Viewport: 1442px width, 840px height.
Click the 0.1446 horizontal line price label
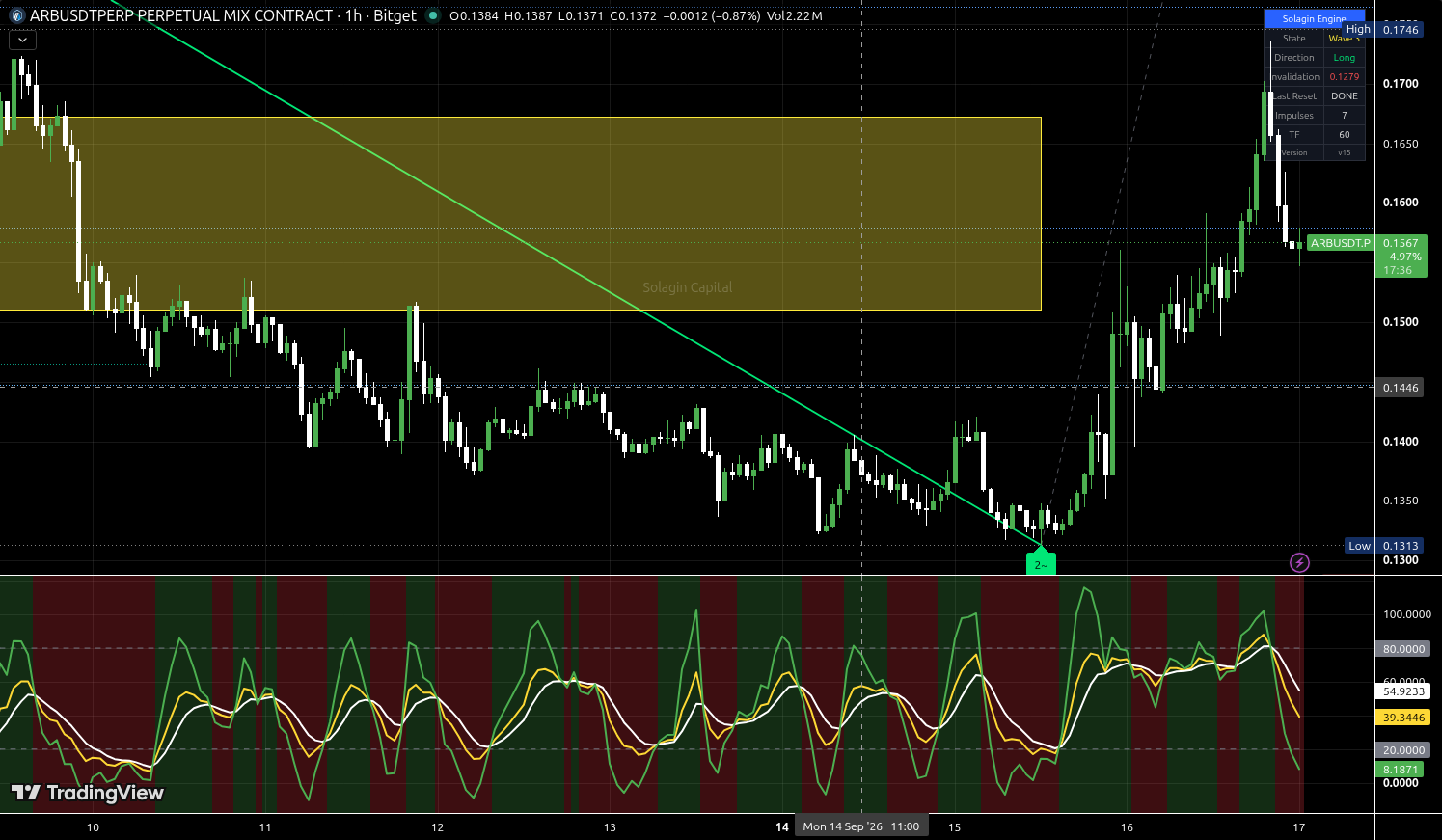coord(1401,388)
